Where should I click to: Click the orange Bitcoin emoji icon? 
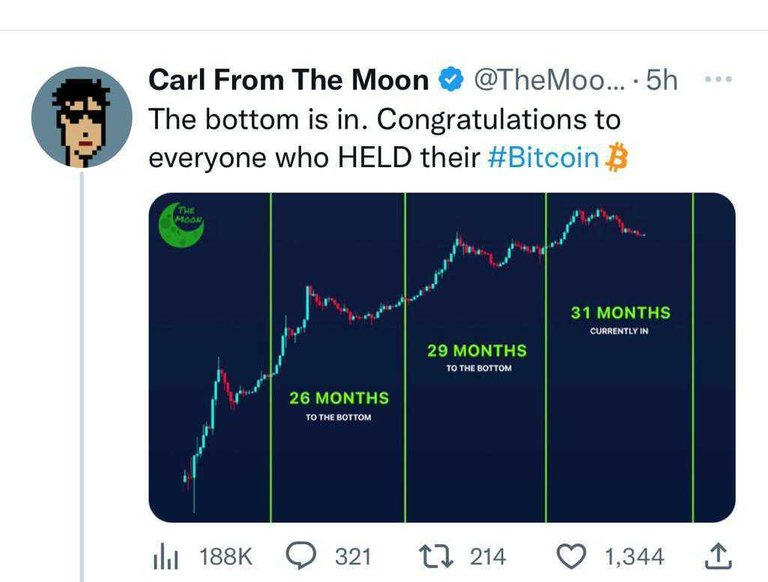coord(618,157)
